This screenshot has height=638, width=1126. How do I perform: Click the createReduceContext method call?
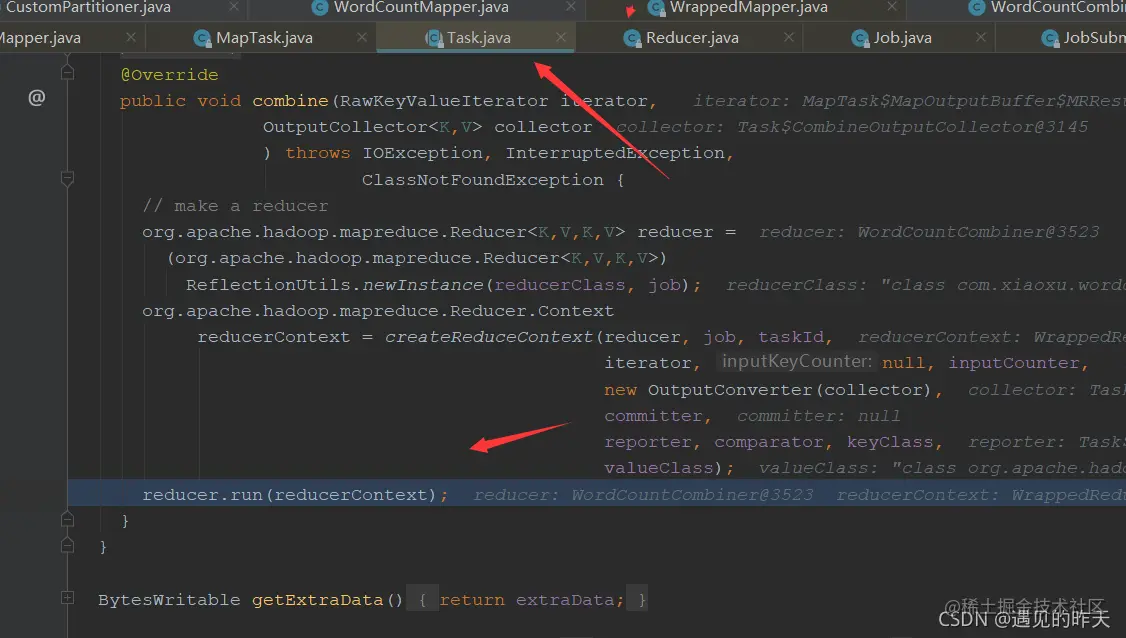click(x=488, y=337)
